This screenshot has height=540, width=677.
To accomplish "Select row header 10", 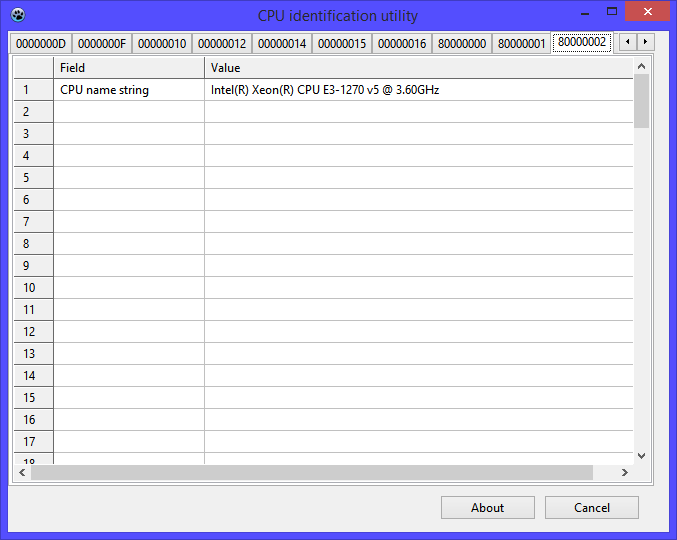I will click(33, 288).
